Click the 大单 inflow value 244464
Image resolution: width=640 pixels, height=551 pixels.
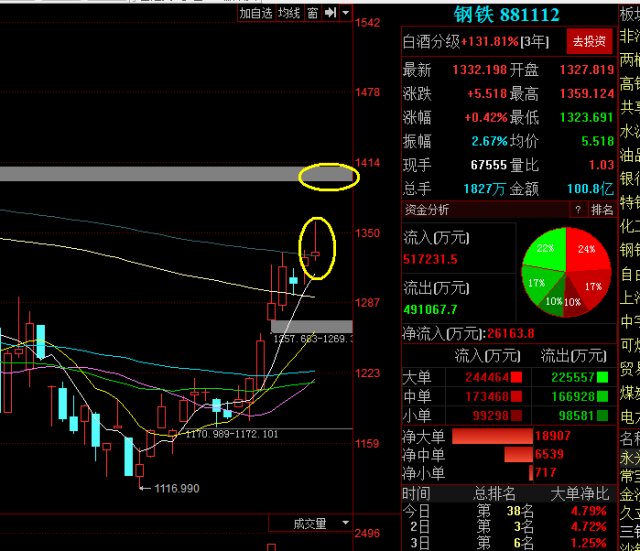487,377
